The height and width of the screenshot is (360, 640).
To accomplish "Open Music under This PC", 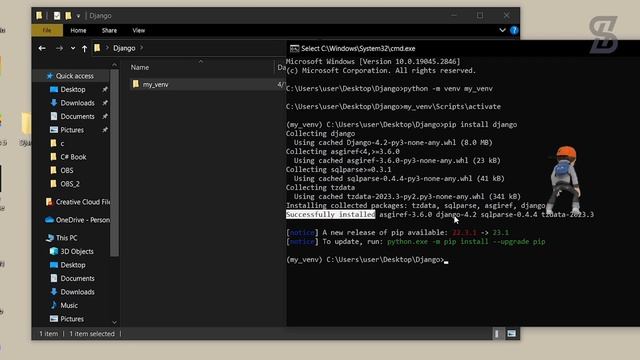I will point(69,305).
